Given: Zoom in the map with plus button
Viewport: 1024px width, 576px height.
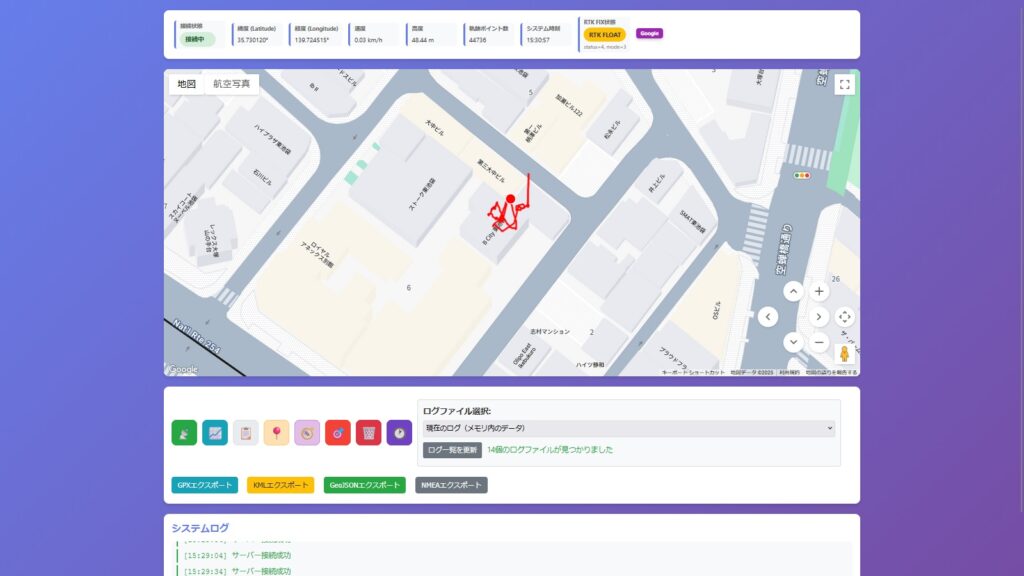Looking at the screenshot, I should tap(819, 291).
